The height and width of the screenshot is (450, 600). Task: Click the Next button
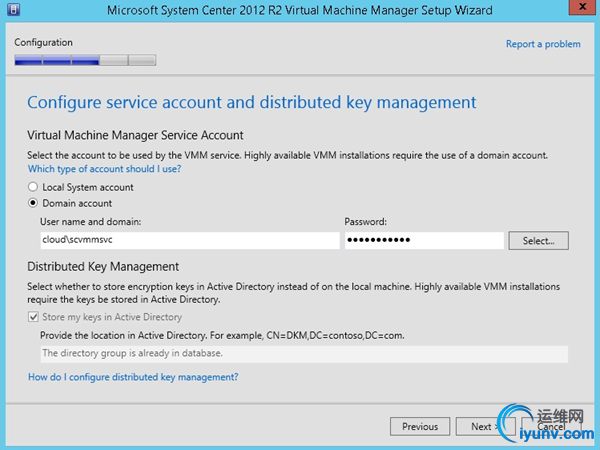coord(486,426)
